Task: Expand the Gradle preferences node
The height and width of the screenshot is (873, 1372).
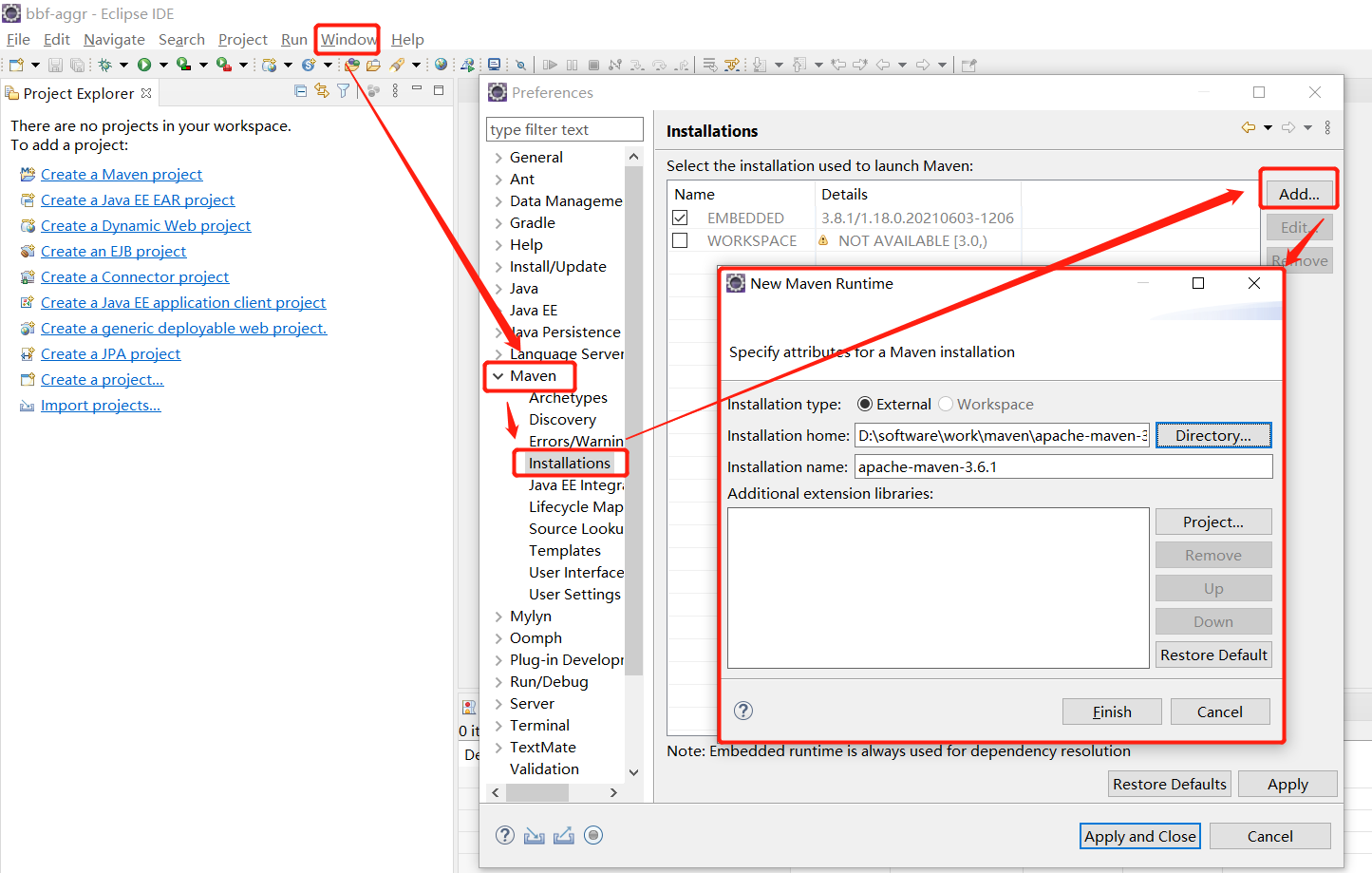Action: 498,223
